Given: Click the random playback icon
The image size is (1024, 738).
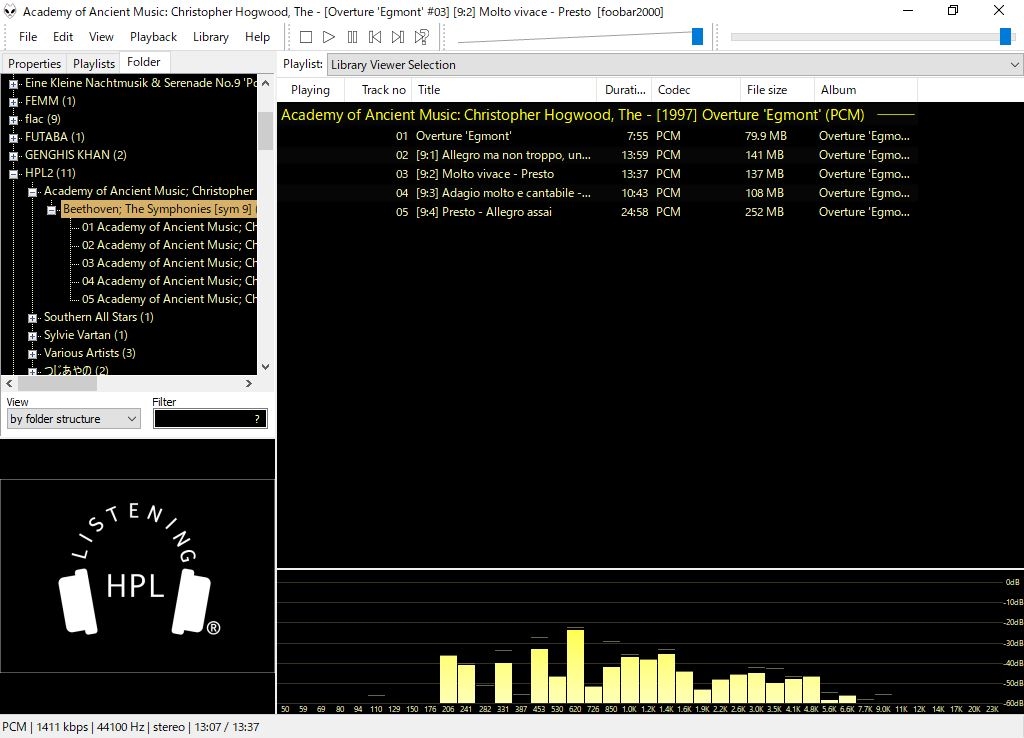Looking at the screenshot, I should 422,37.
